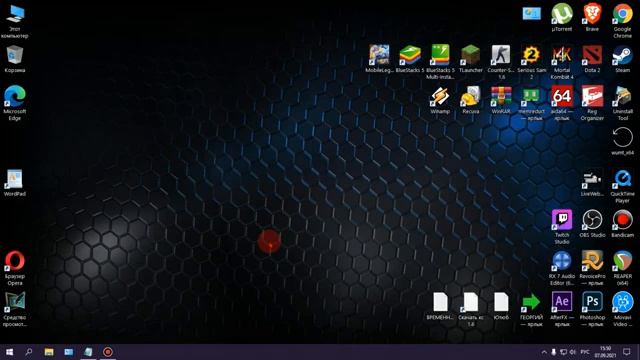Select the memreduct shortcut icon
Screen dimensions: 640x360
[531, 104]
